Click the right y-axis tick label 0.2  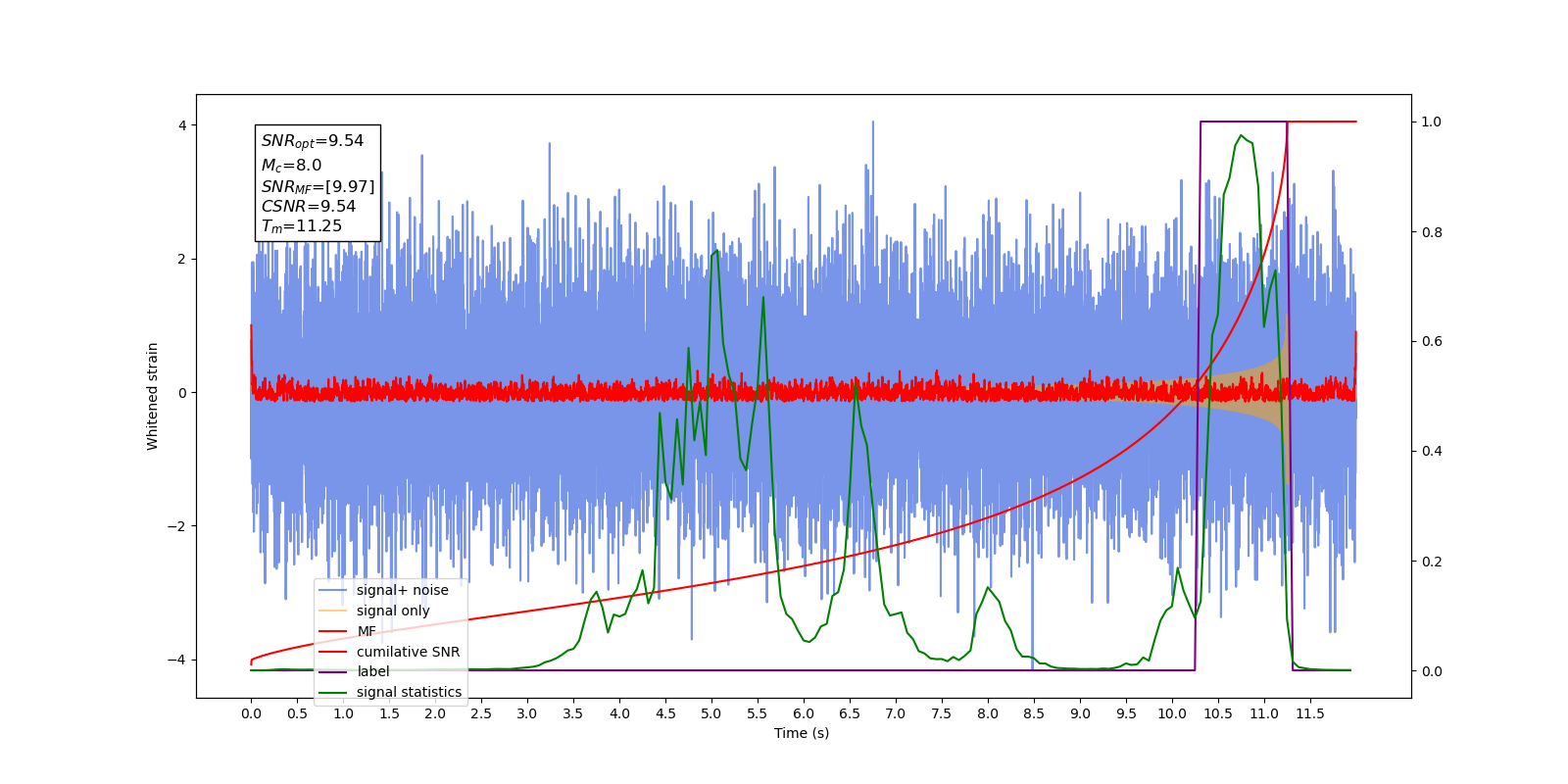(1432, 562)
